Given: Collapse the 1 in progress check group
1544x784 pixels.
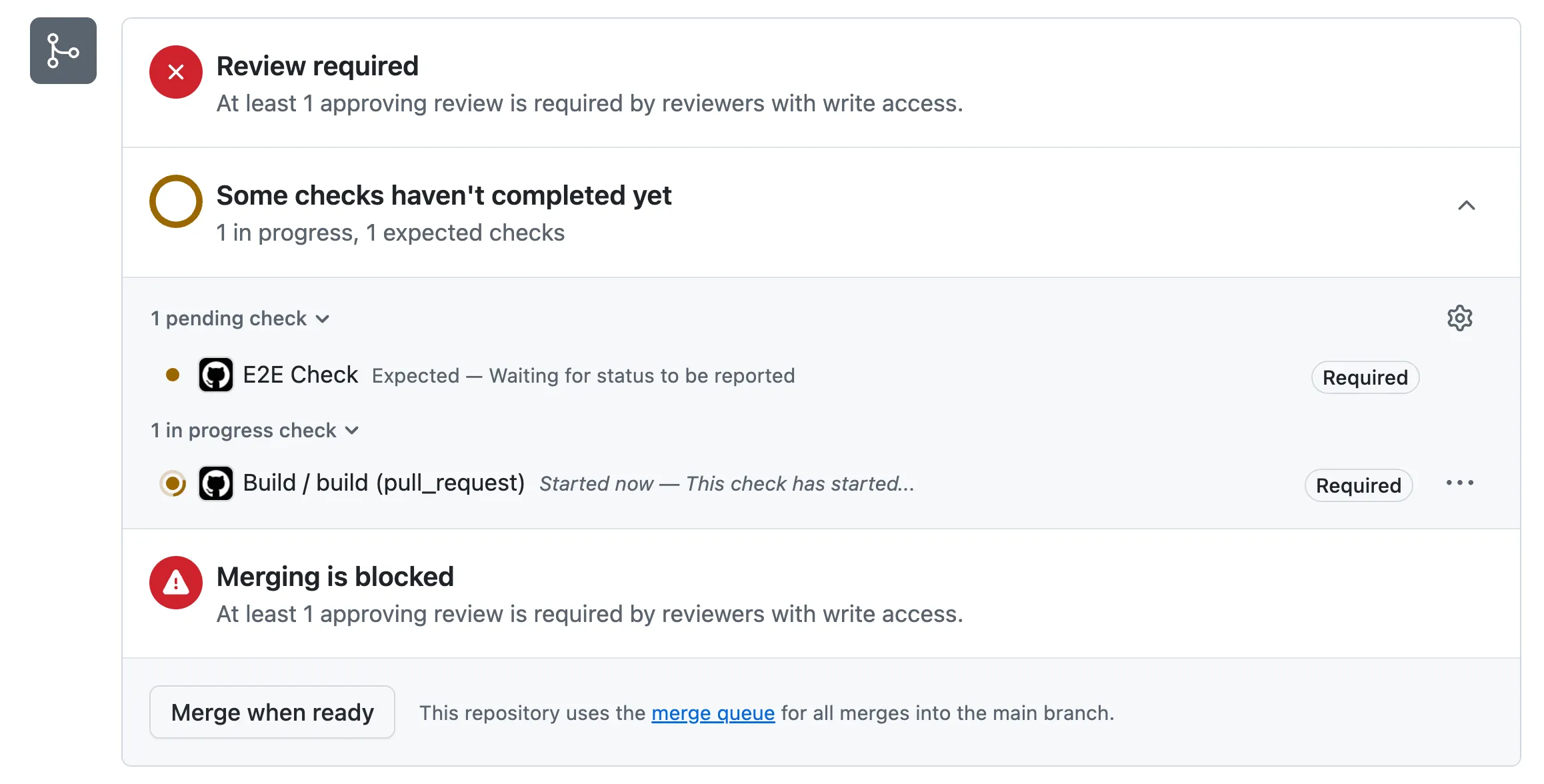Looking at the screenshot, I should pyautogui.click(x=255, y=431).
